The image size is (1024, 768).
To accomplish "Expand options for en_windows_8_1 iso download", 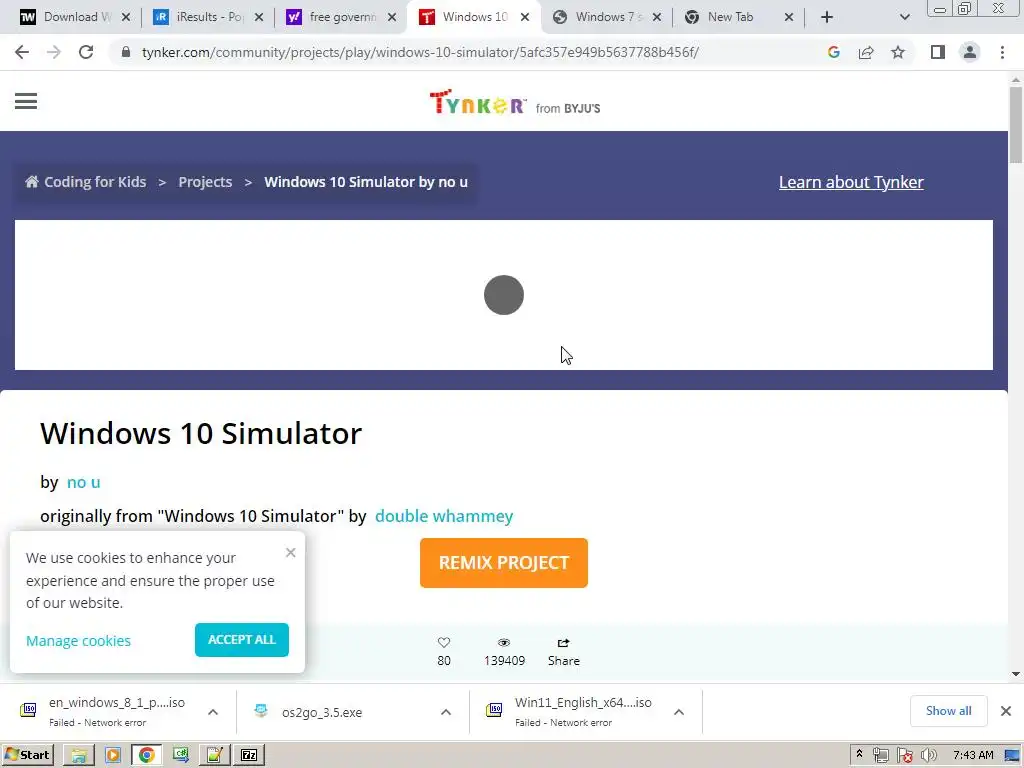I will pos(213,712).
